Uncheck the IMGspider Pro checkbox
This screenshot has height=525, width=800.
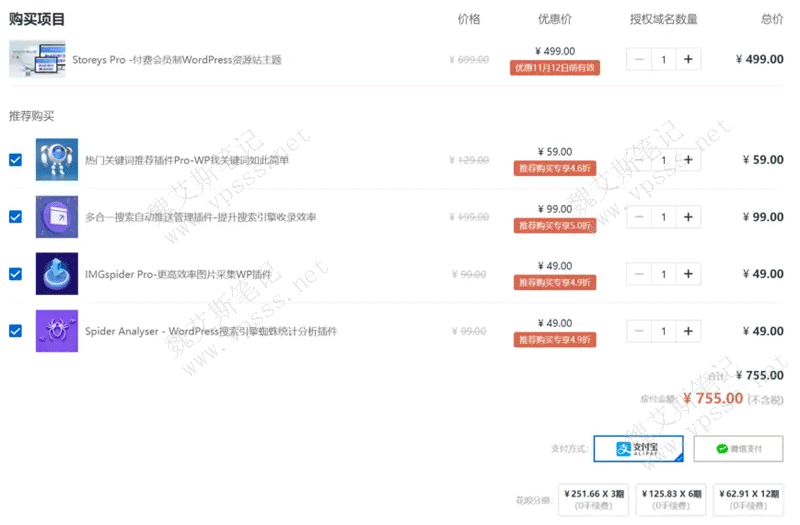click(15, 274)
